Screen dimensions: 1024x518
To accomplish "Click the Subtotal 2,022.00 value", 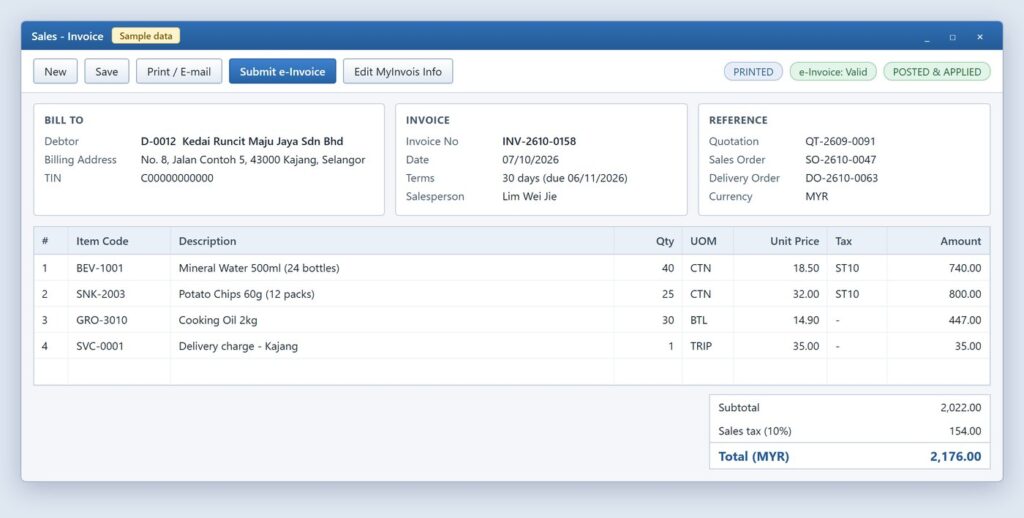I will pos(961,408).
